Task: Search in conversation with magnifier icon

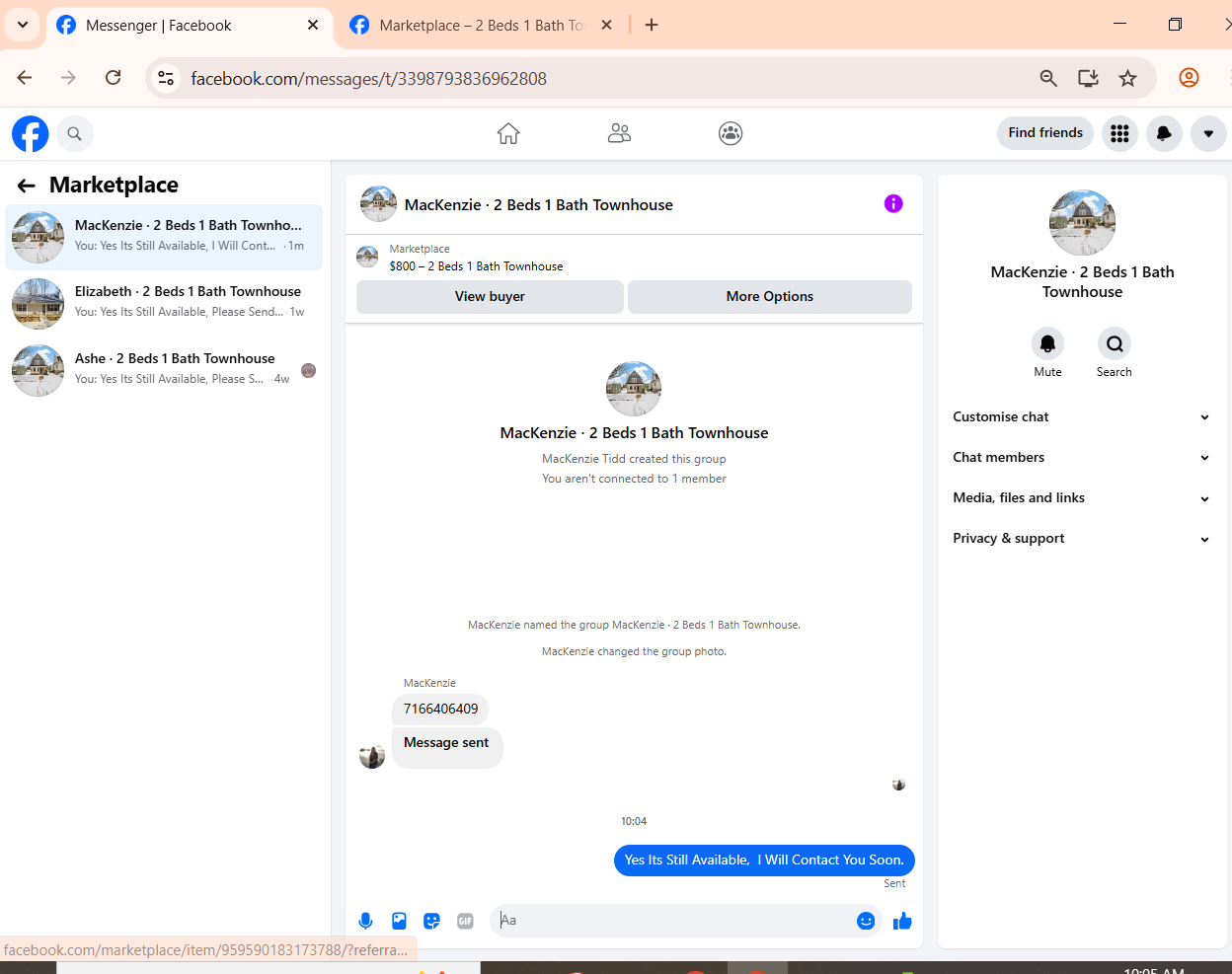Action: (x=1115, y=343)
